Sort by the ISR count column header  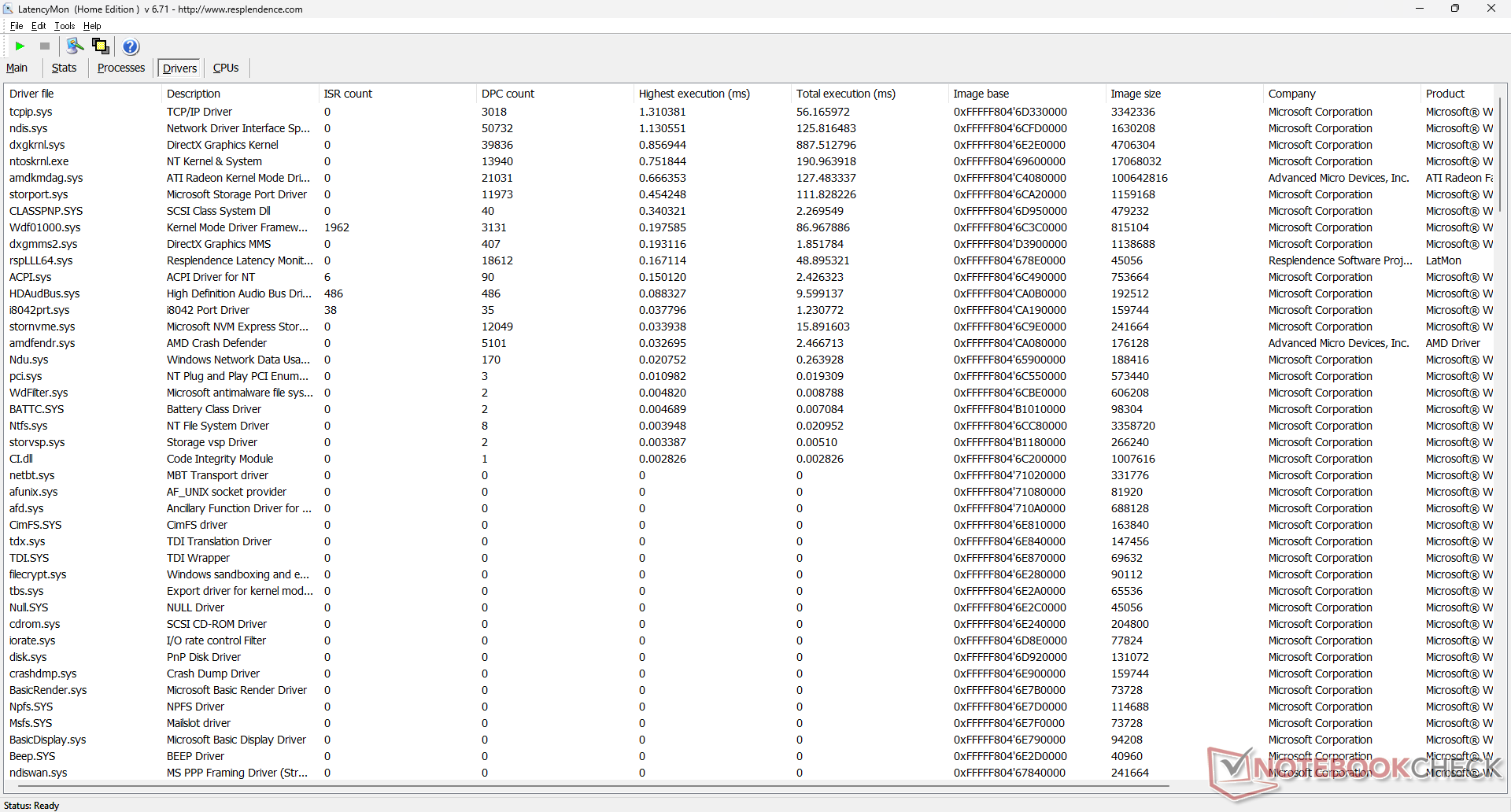397,94
